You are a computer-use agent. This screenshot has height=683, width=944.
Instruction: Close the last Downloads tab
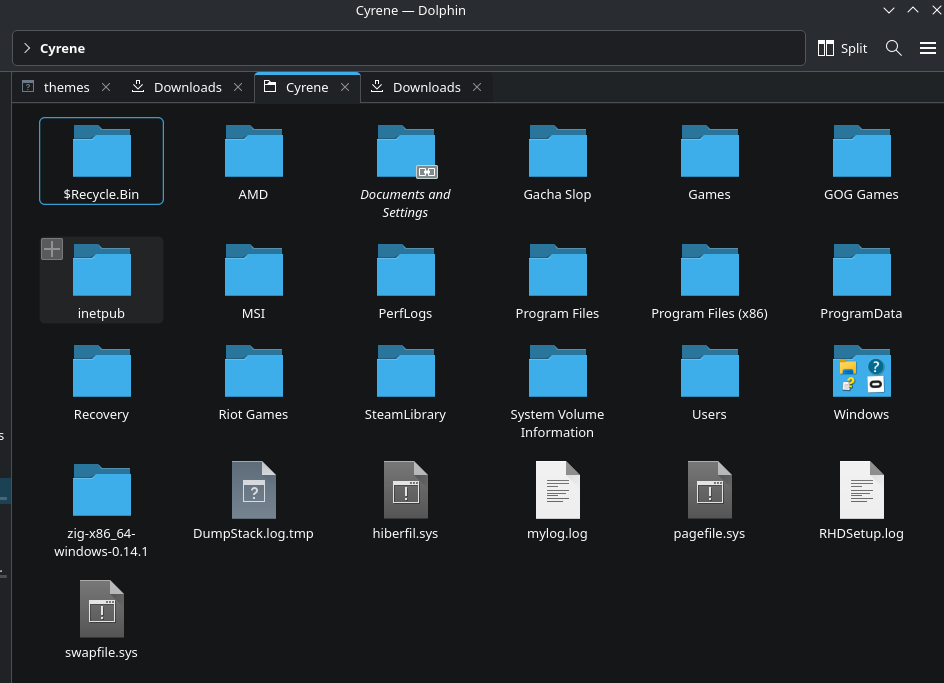pos(477,87)
